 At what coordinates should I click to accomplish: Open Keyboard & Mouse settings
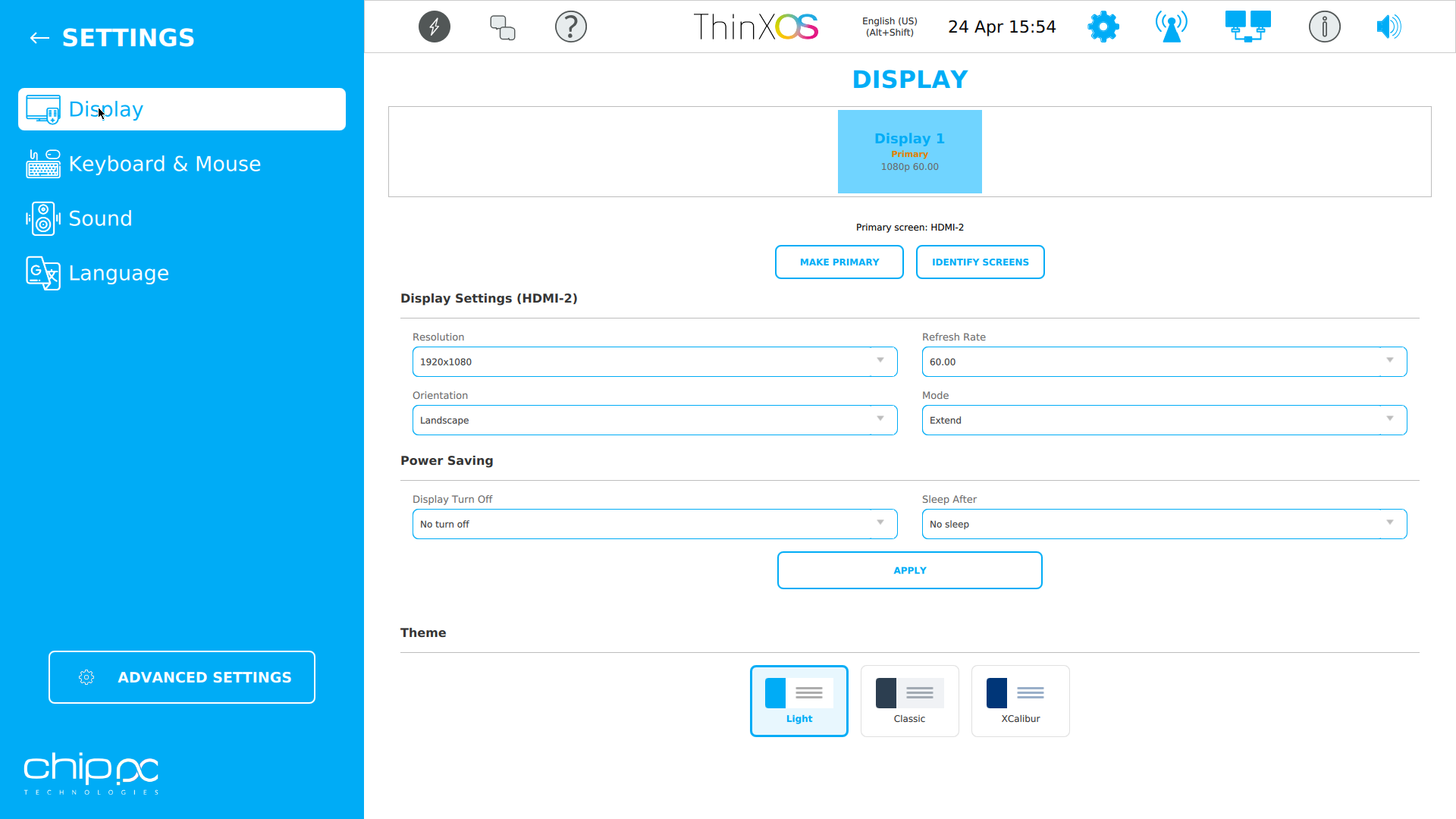tap(182, 164)
